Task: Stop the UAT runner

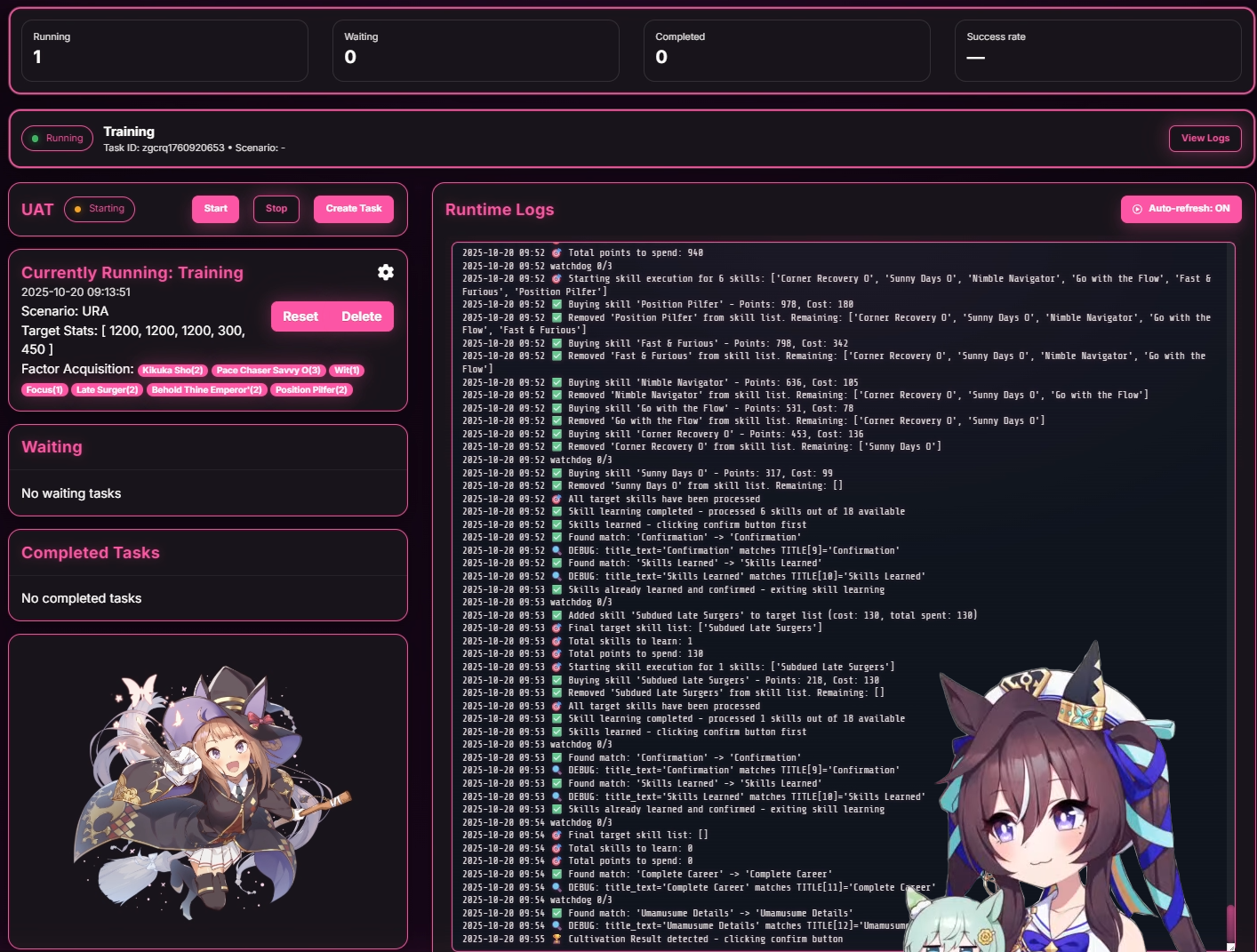Action: [276, 209]
